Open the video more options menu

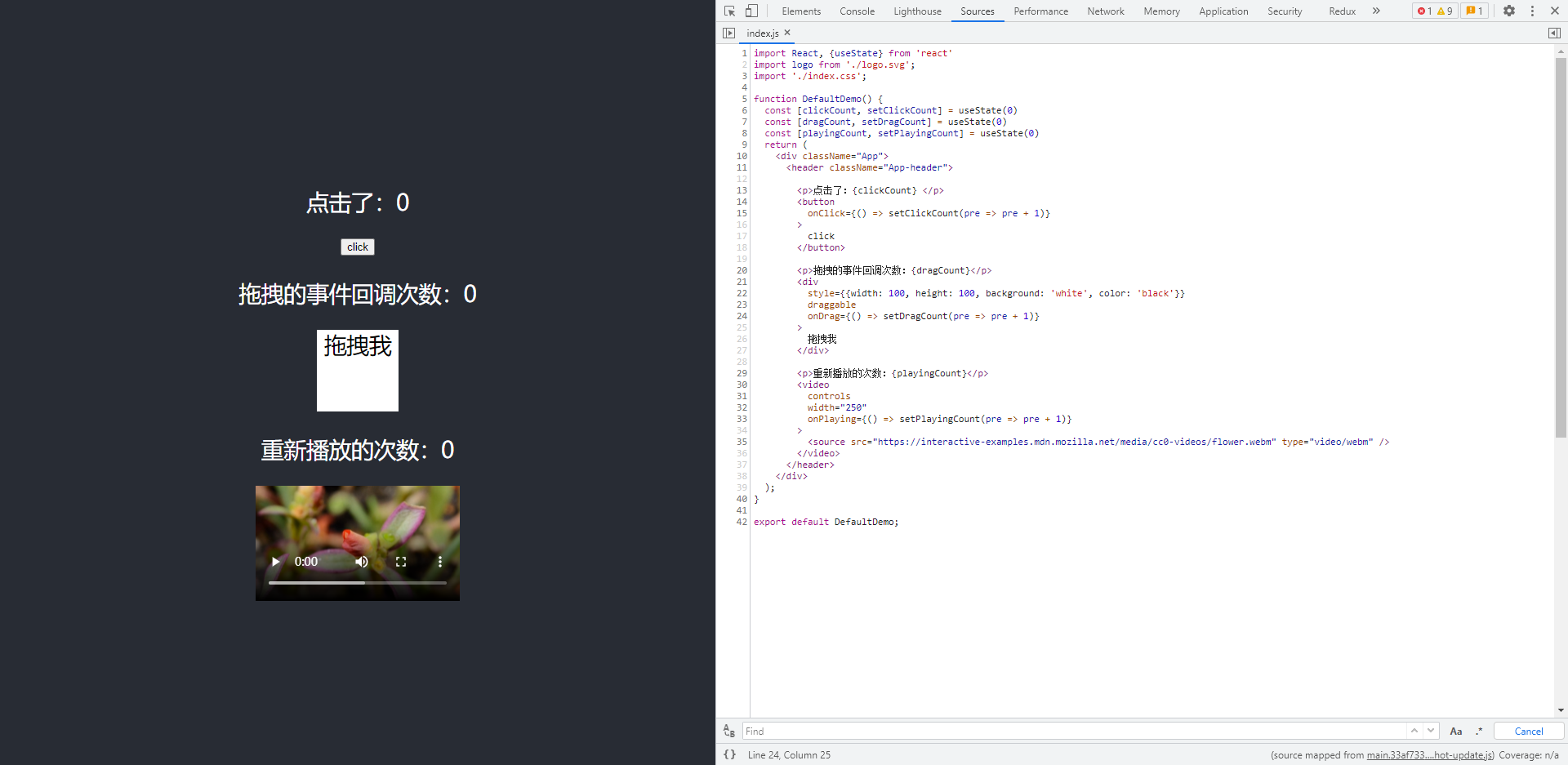[439, 562]
